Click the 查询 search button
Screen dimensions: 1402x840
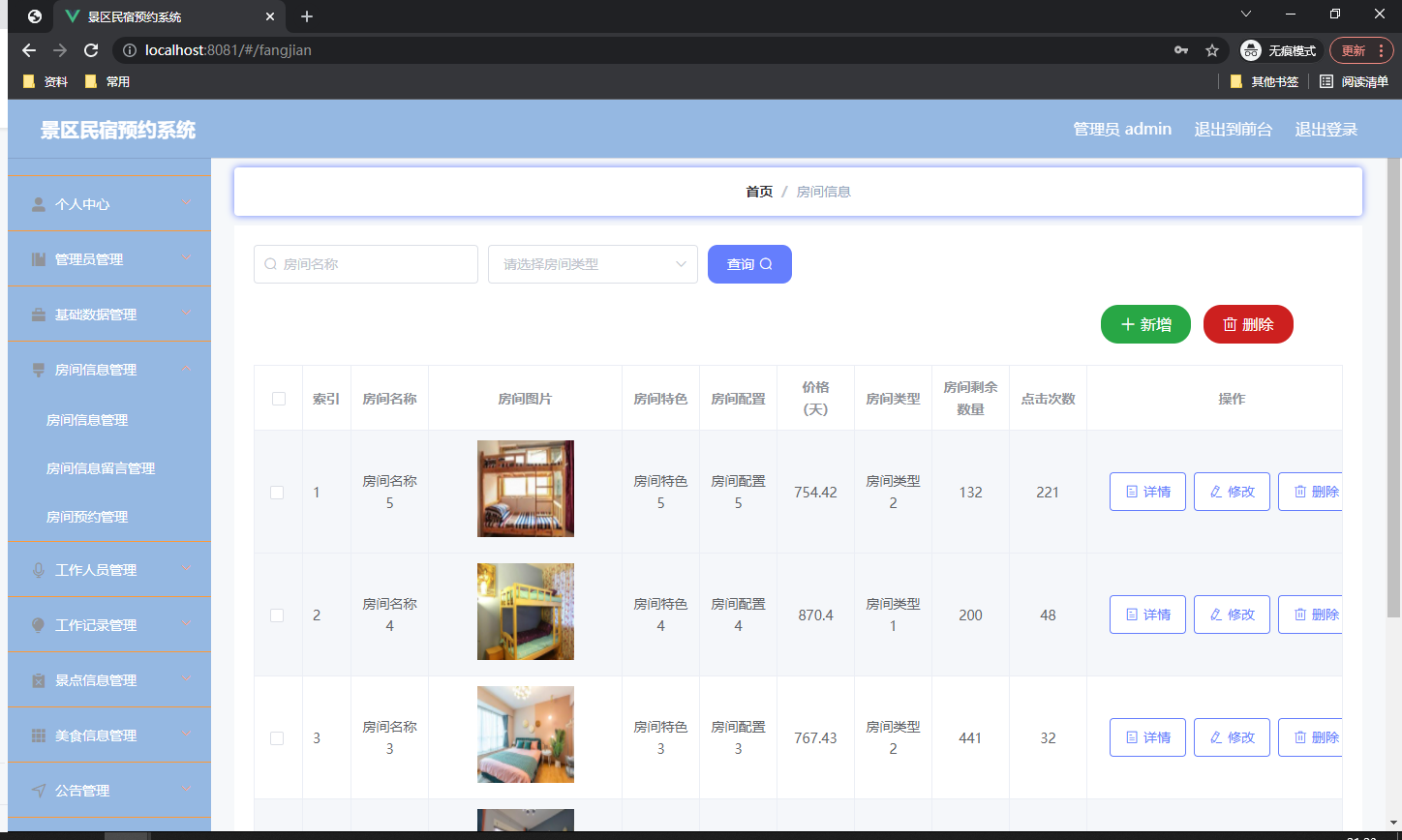749,264
